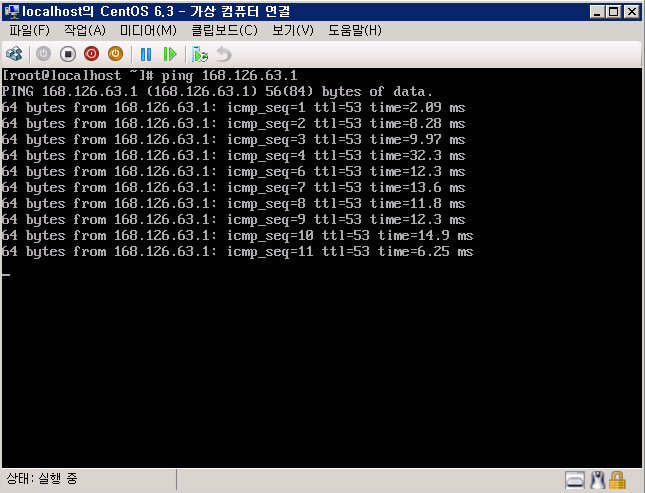Click the icmp_seq=10 time=14.9 ms line
Viewport: 645px width, 493px height.
click(237, 236)
